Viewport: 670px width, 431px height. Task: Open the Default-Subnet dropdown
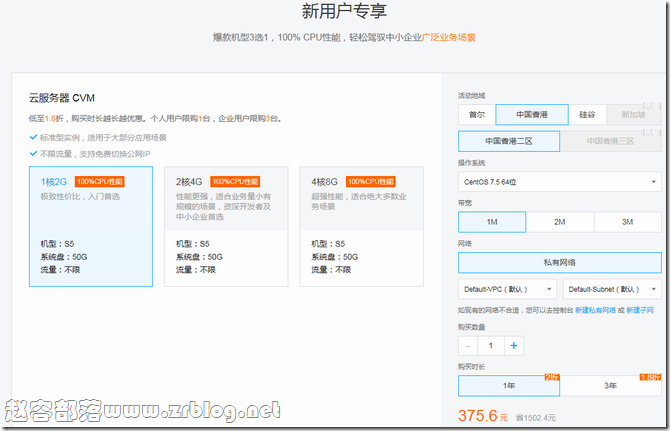click(612, 289)
